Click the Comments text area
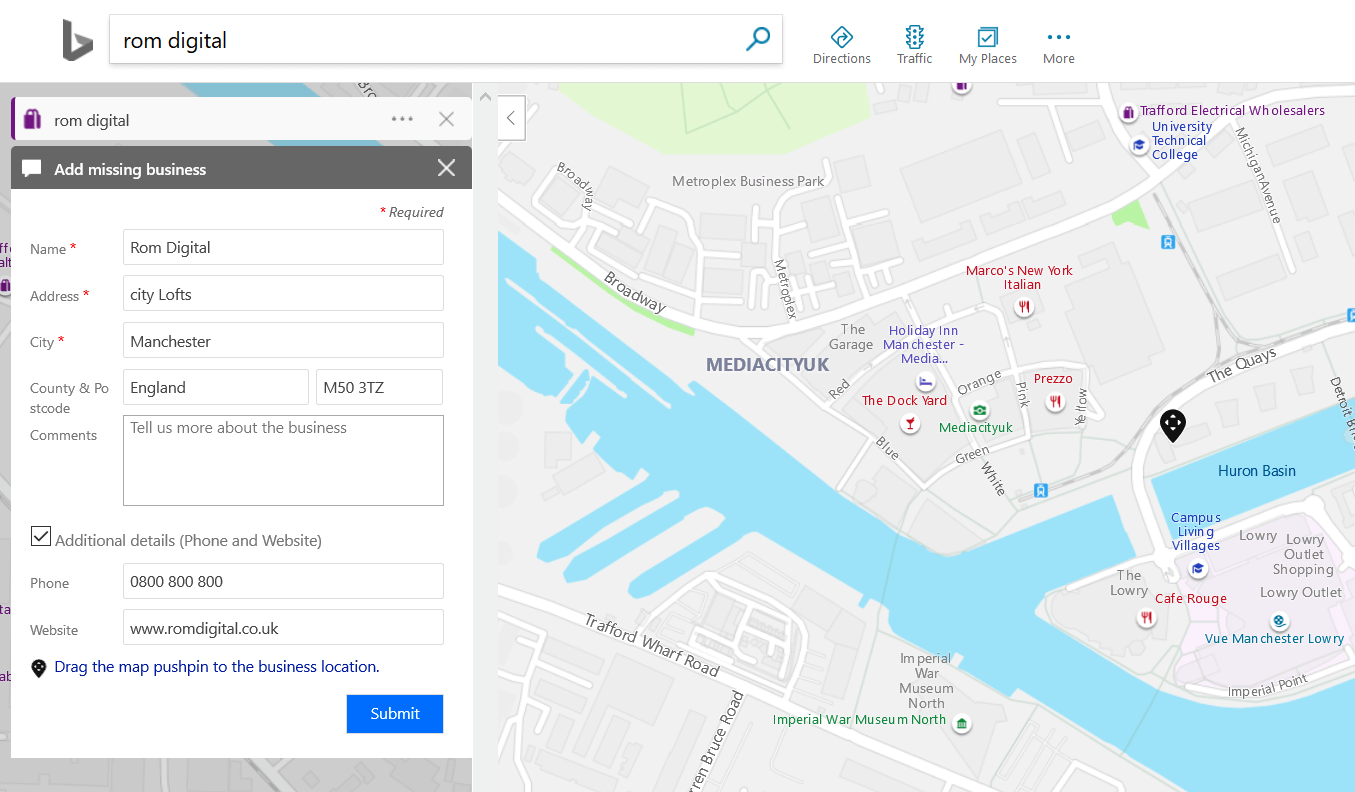Viewport: 1355px width, 792px height. (x=283, y=461)
